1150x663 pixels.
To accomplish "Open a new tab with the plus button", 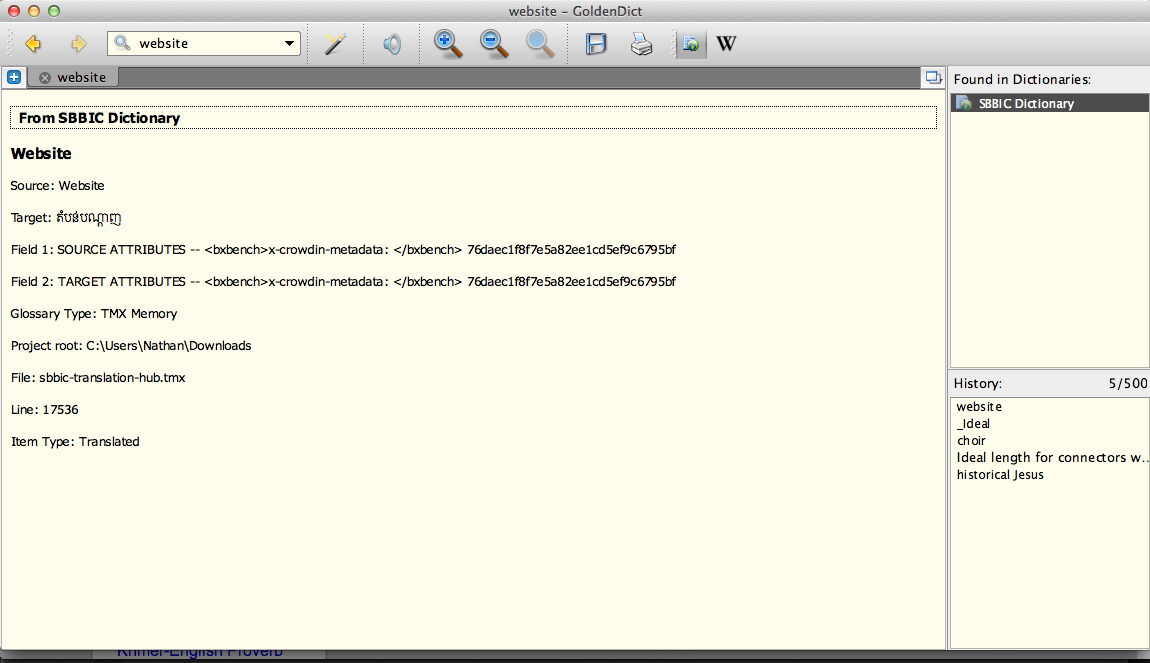I will [x=14, y=77].
